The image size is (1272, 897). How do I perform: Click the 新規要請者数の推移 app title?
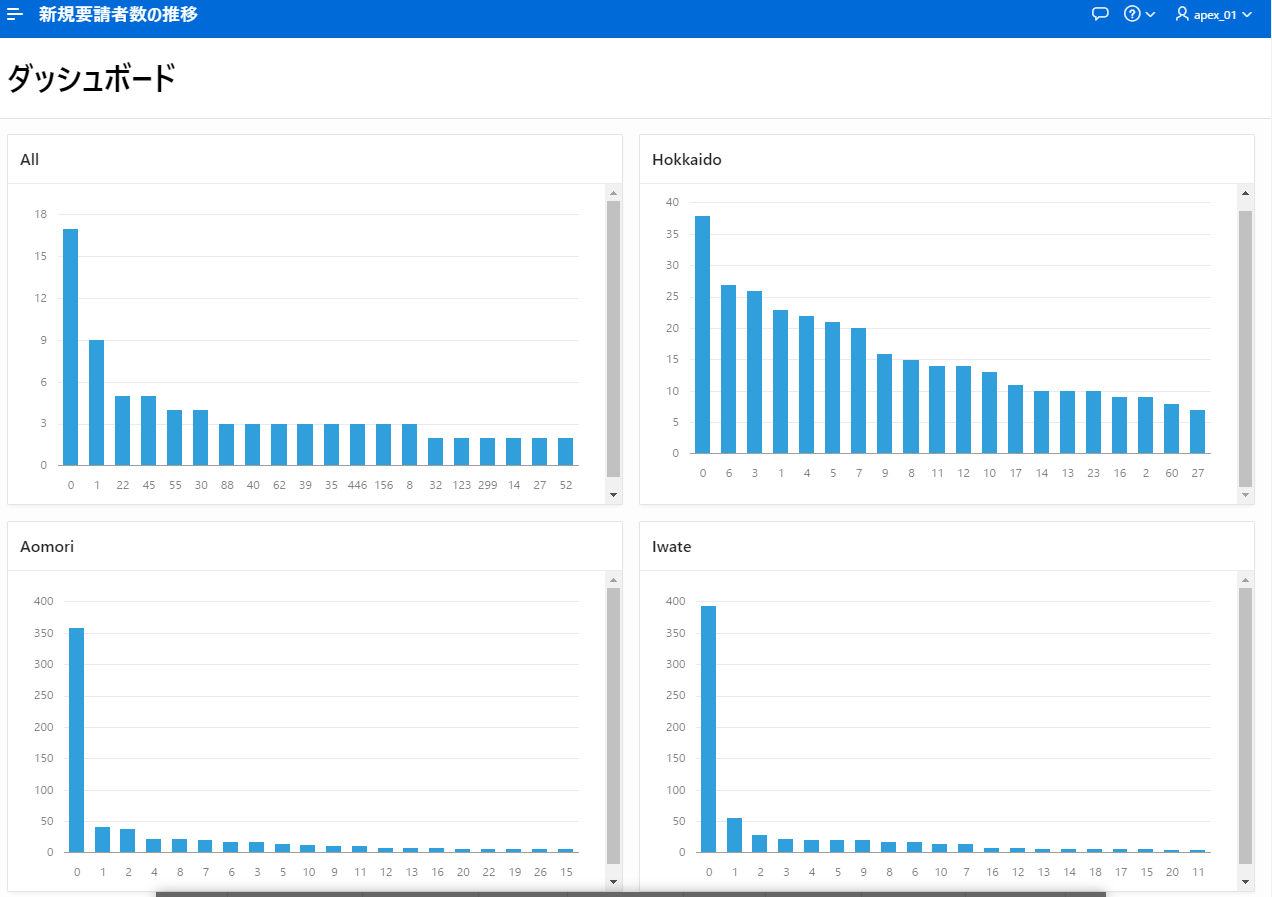point(118,14)
